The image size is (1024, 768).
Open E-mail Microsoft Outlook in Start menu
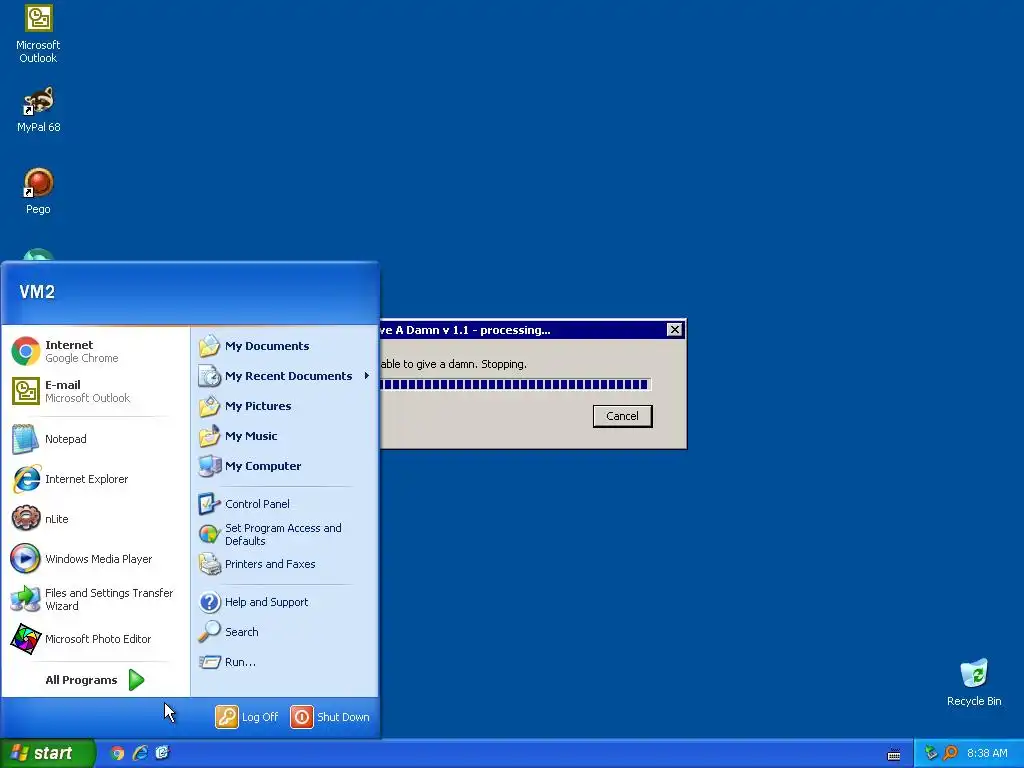click(x=95, y=391)
